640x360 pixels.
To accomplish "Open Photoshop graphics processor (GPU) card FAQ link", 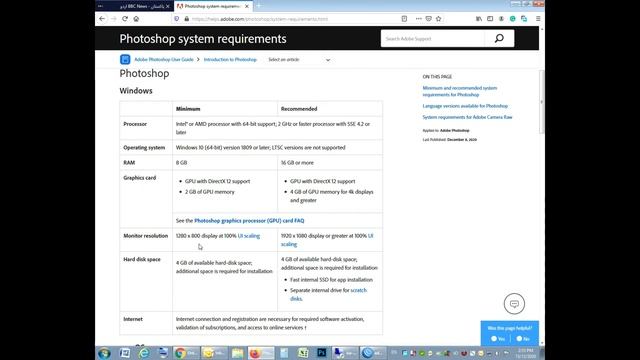I will [249, 220].
